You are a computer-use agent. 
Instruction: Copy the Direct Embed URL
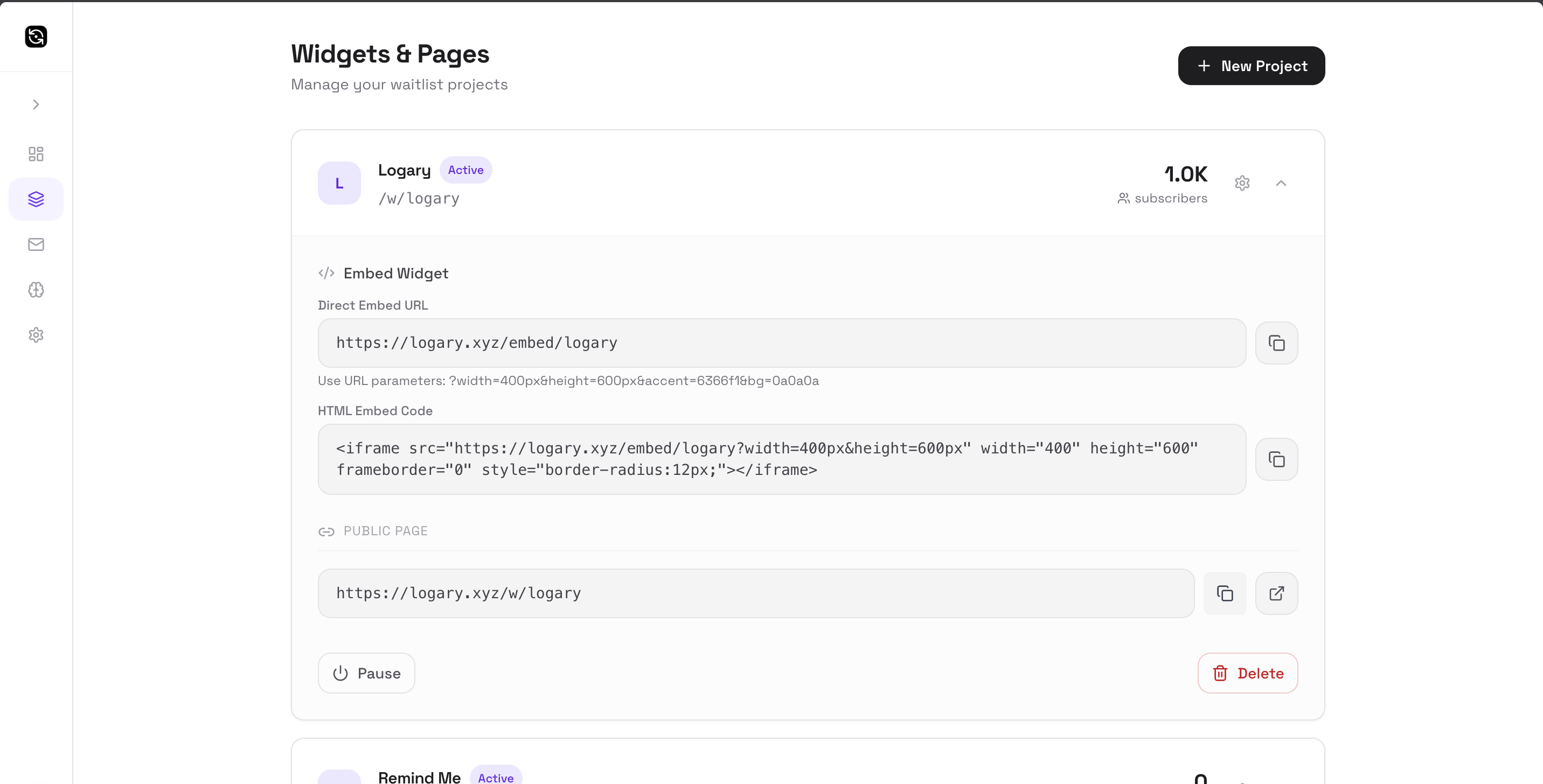tap(1276, 343)
